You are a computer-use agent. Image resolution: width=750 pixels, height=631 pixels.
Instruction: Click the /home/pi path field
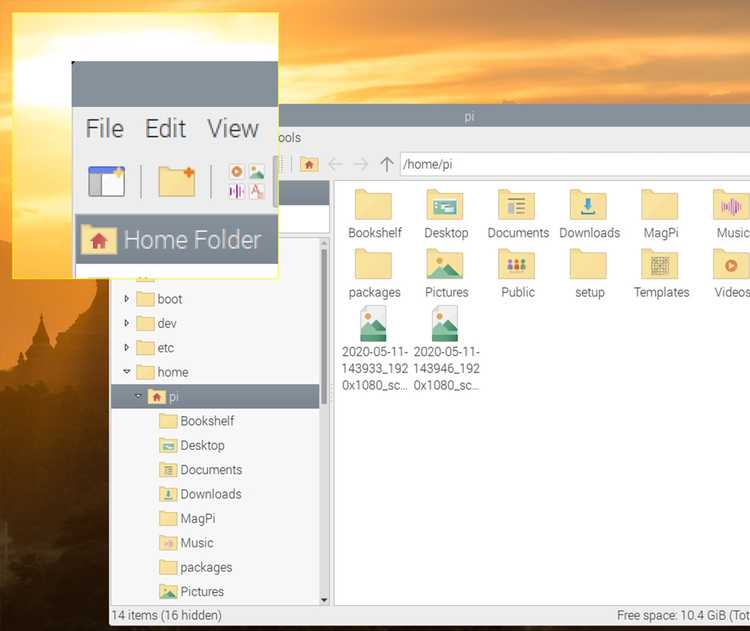point(570,164)
